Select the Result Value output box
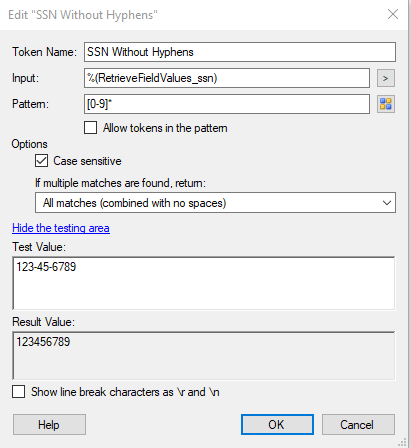The height and width of the screenshot is (448, 411). pyautogui.click(x=204, y=356)
